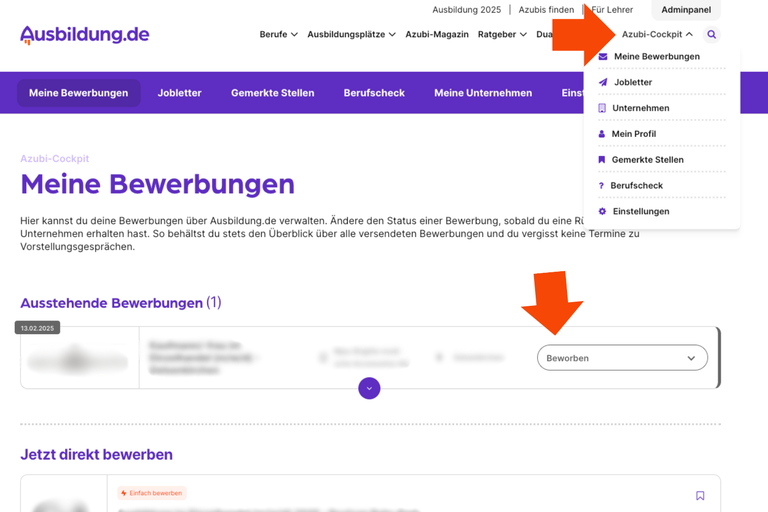
Task: Select Meine Bewerbungen in dropdown menu
Action: 657,56
